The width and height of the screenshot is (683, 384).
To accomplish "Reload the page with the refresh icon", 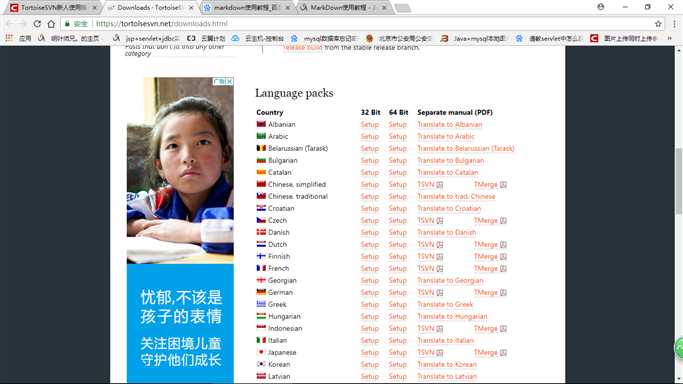I will 37,24.
